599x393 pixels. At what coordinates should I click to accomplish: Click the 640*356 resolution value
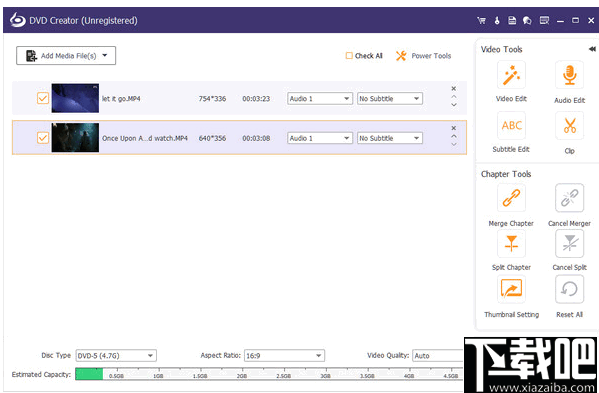[x=212, y=138]
